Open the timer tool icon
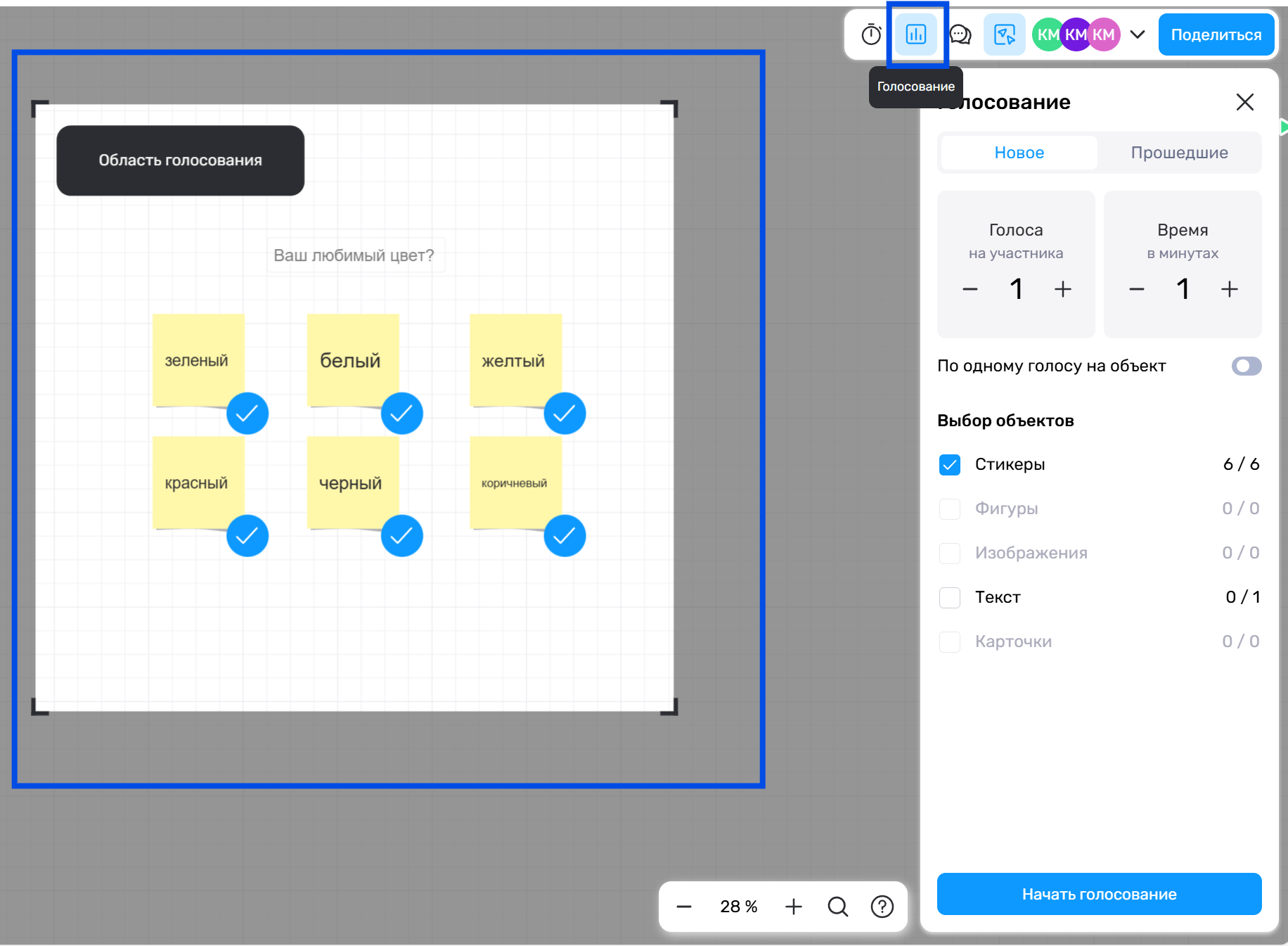Viewport: 1288px width, 946px height. pos(871,34)
